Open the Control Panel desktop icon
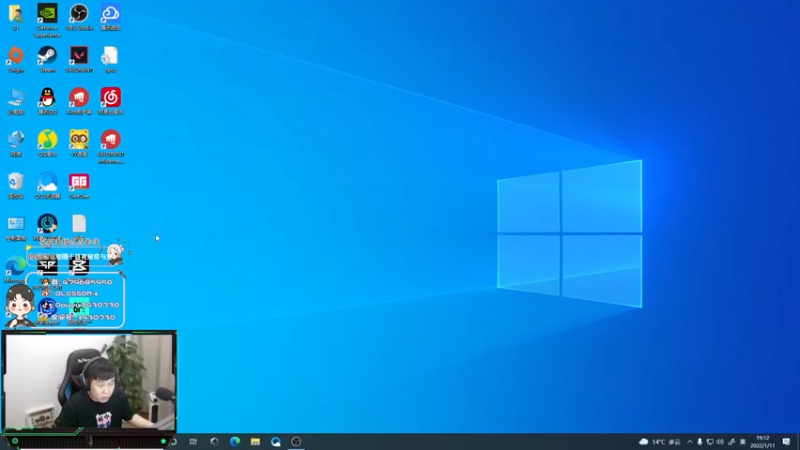800x450 pixels. (16, 228)
